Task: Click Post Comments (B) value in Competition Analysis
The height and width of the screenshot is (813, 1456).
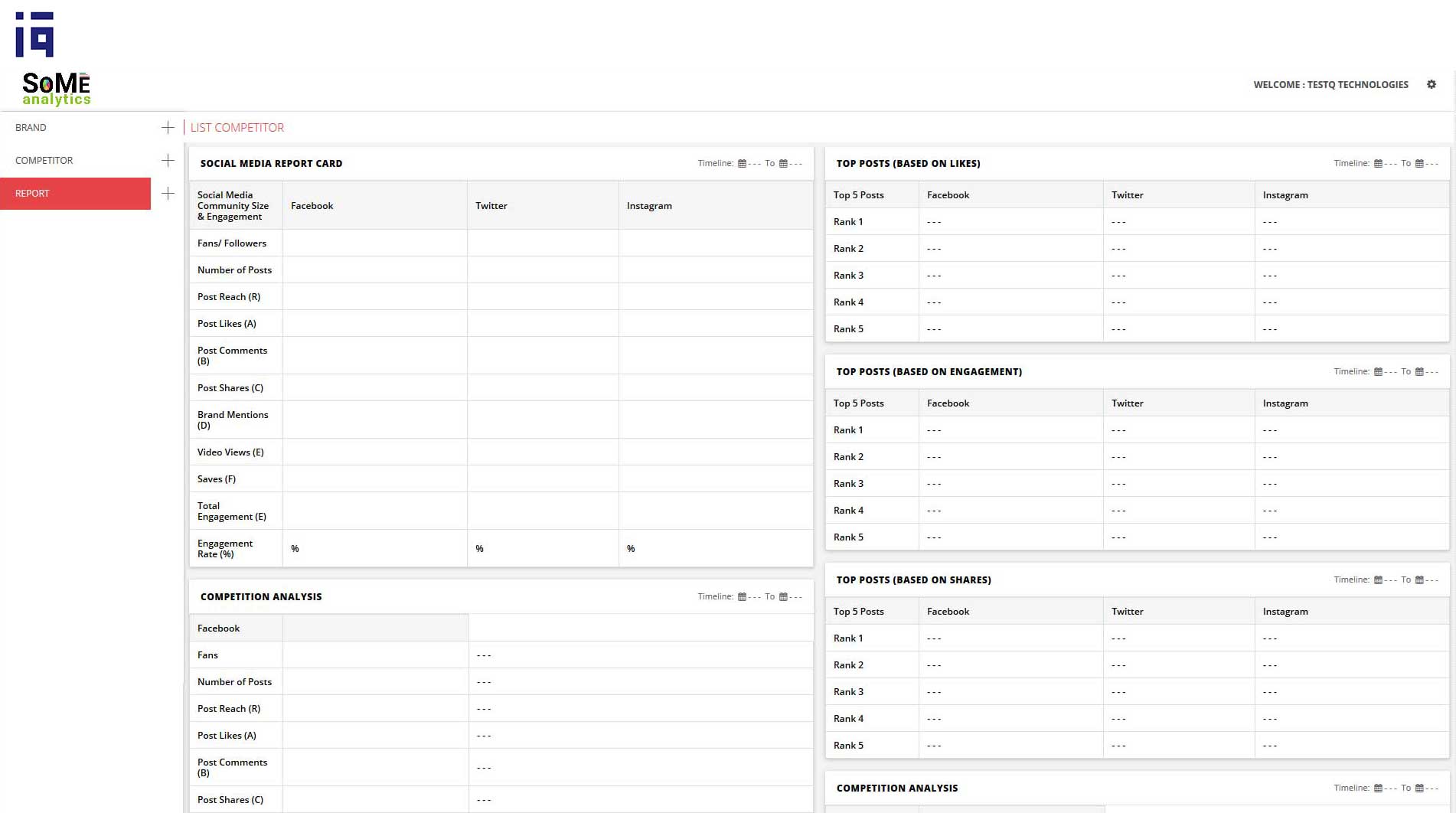Action: click(641, 767)
